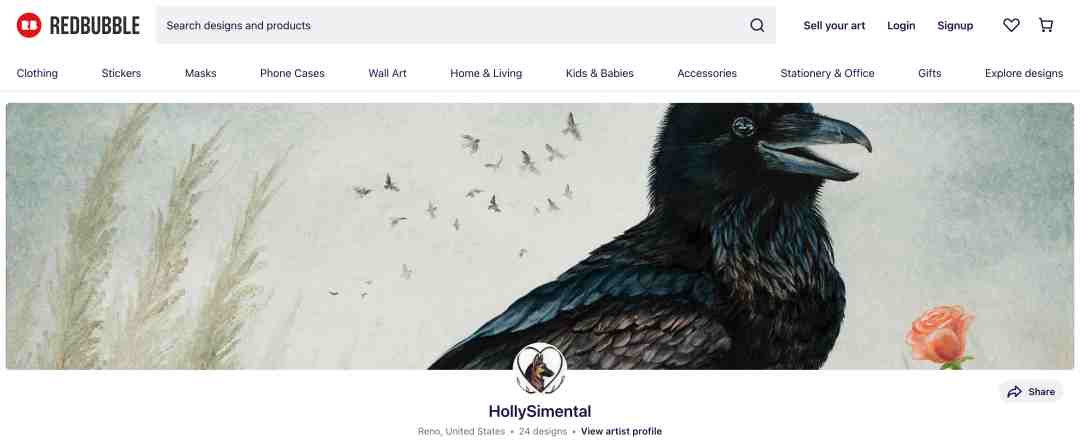Image resolution: width=1080 pixels, height=440 pixels.
Task: Open the Wall Art category
Action: pos(387,73)
